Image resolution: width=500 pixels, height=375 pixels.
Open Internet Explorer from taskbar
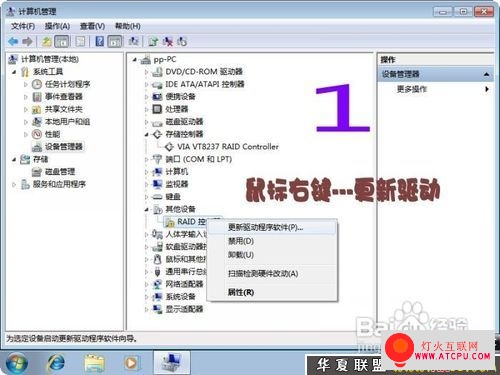(x=56, y=362)
